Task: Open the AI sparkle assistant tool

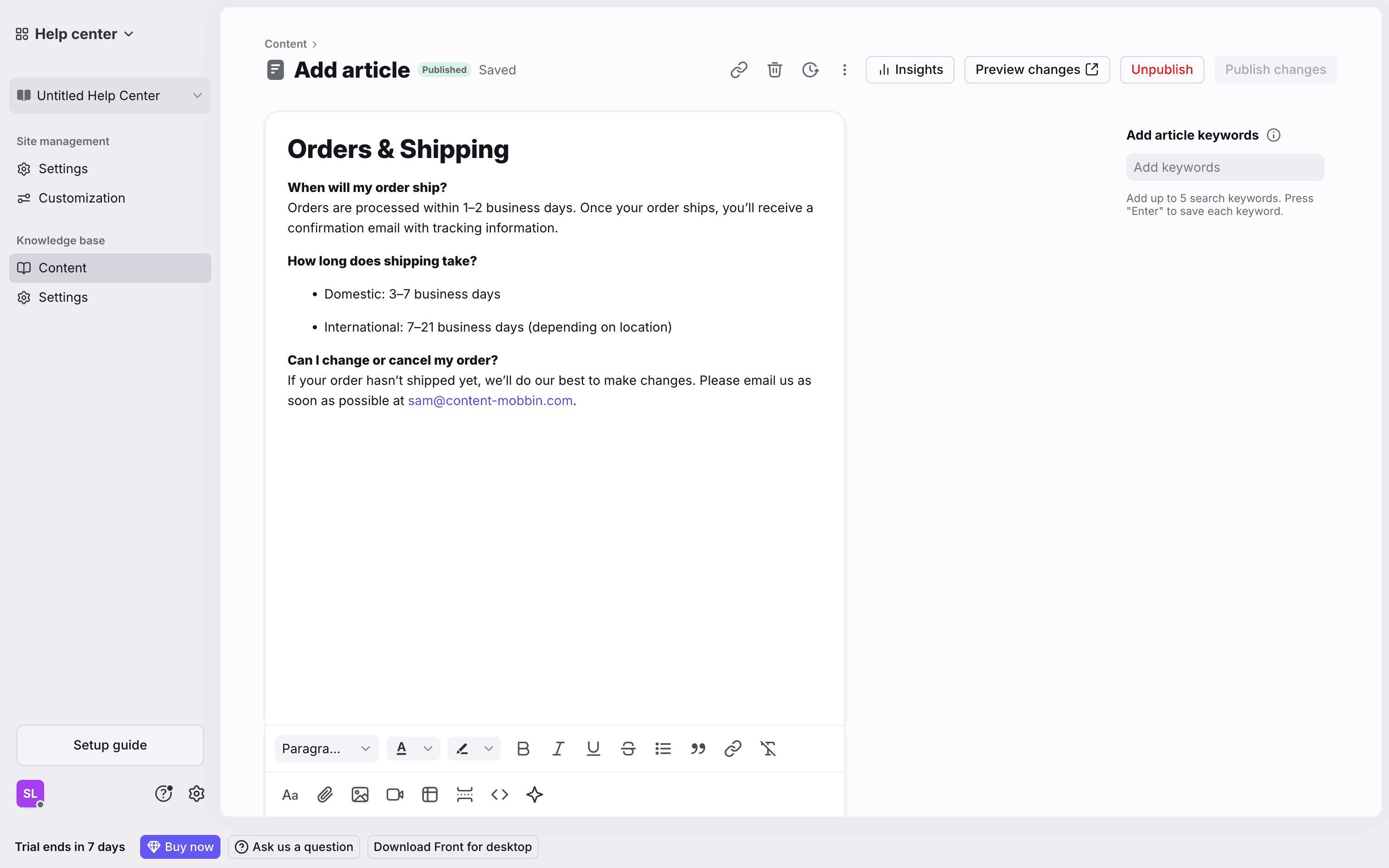Action: [x=534, y=795]
